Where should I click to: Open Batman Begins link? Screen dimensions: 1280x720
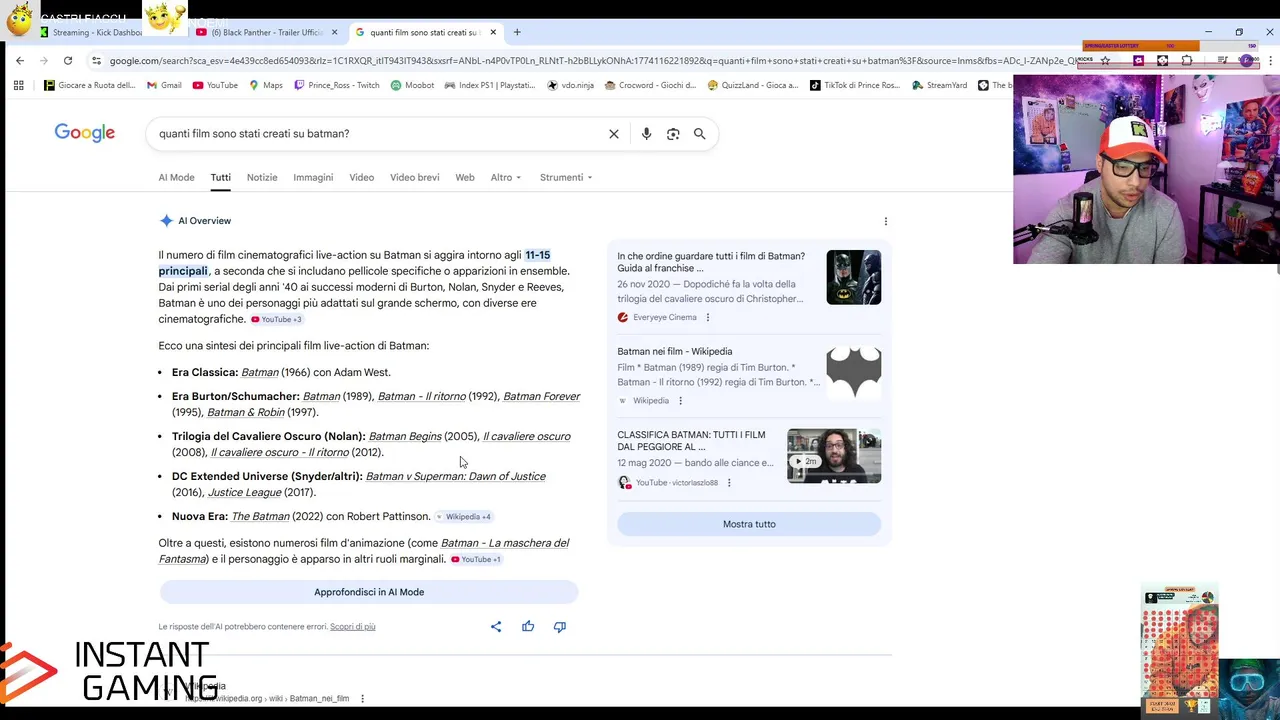click(x=405, y=436)
